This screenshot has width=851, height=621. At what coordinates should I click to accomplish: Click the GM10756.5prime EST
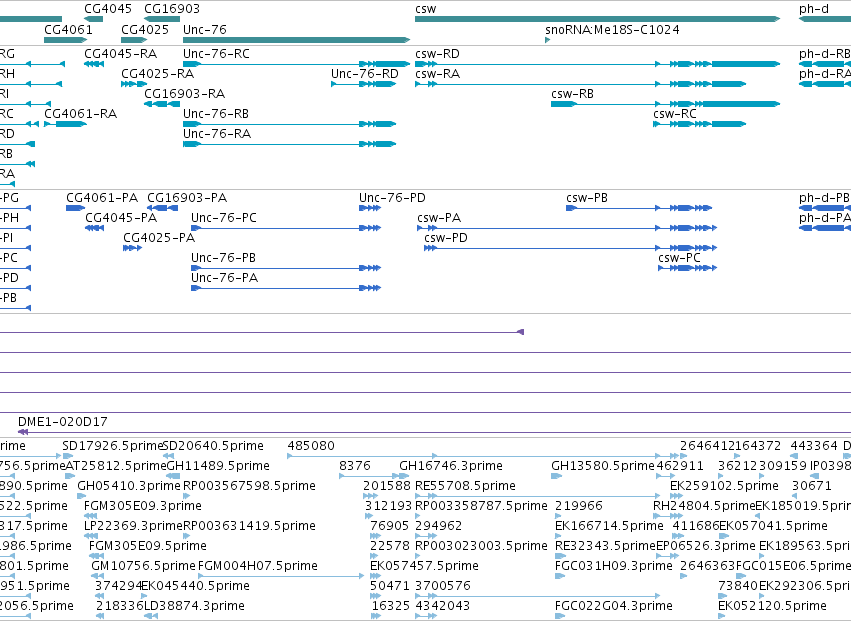pos(98,576)
